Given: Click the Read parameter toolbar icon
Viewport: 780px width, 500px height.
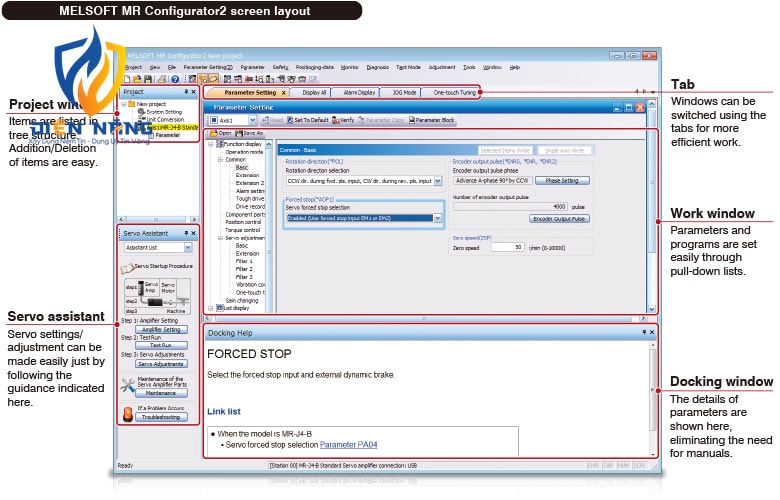Looking at the screenshot, I should [x=273, y=120].
